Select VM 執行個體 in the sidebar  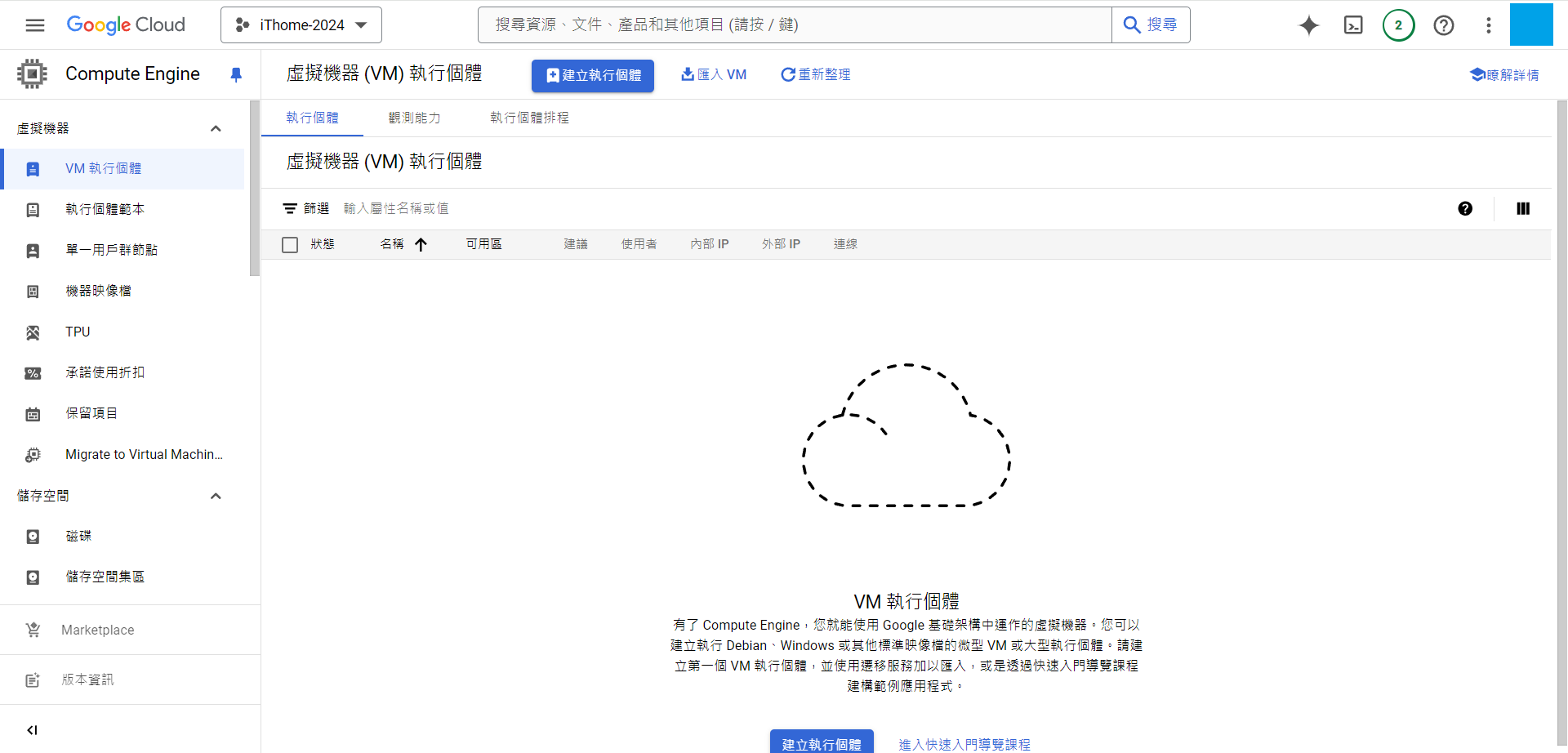pyautogui.click(x=123, y=169)
